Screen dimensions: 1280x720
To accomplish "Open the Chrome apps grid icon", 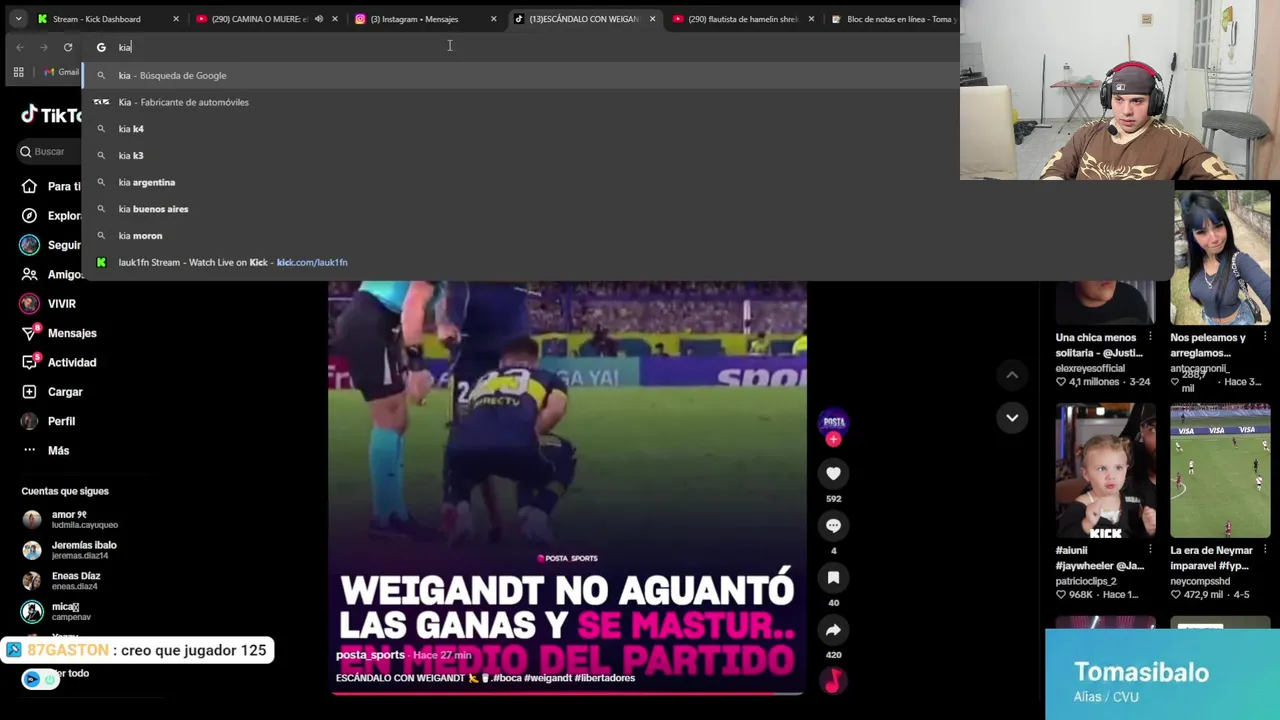I will tap(18, 72).
